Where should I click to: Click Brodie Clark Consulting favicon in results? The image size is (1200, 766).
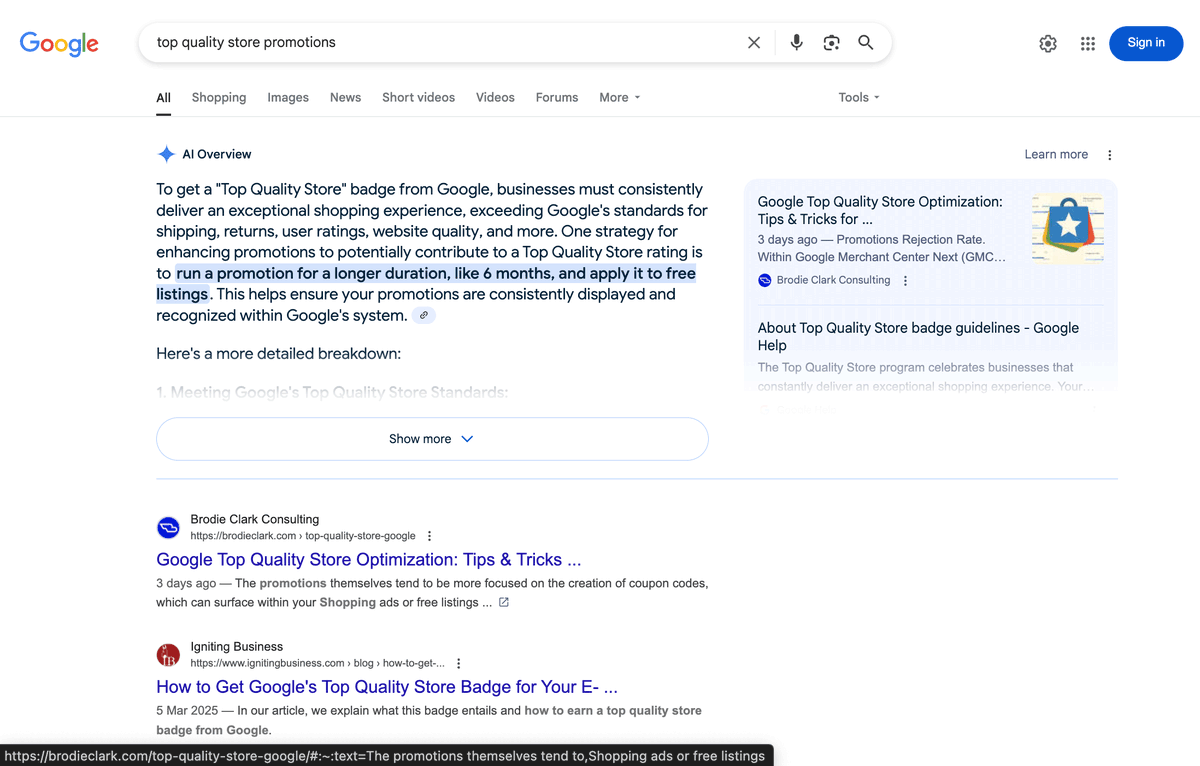168,528
